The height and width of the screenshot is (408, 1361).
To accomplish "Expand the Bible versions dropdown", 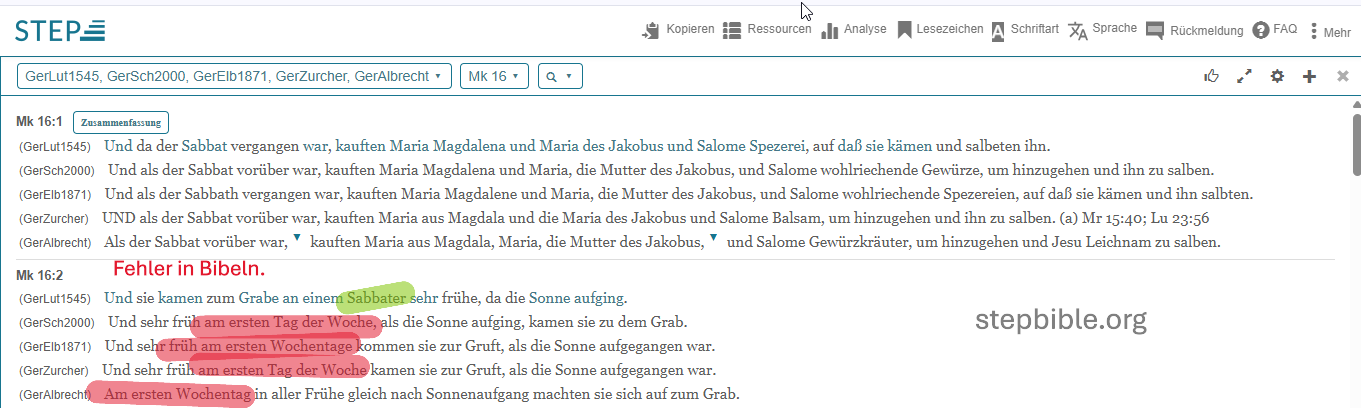I will pyautogui.click(x=234, y=76).
